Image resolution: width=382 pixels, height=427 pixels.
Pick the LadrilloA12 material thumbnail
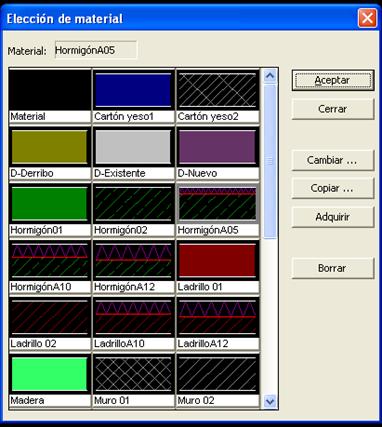(x=217, y=317)
